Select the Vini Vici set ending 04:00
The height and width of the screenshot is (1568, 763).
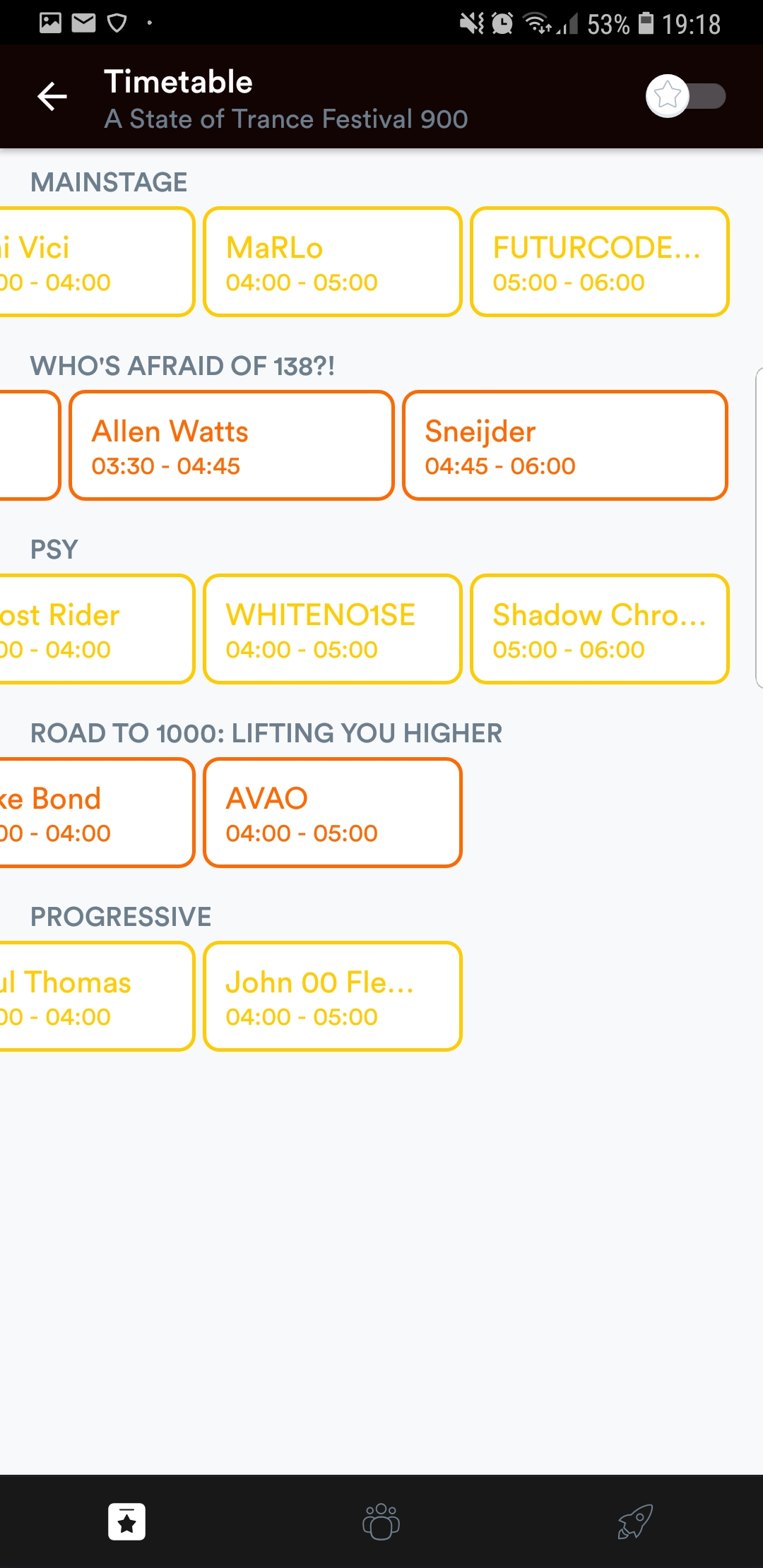tap(95, 262)
